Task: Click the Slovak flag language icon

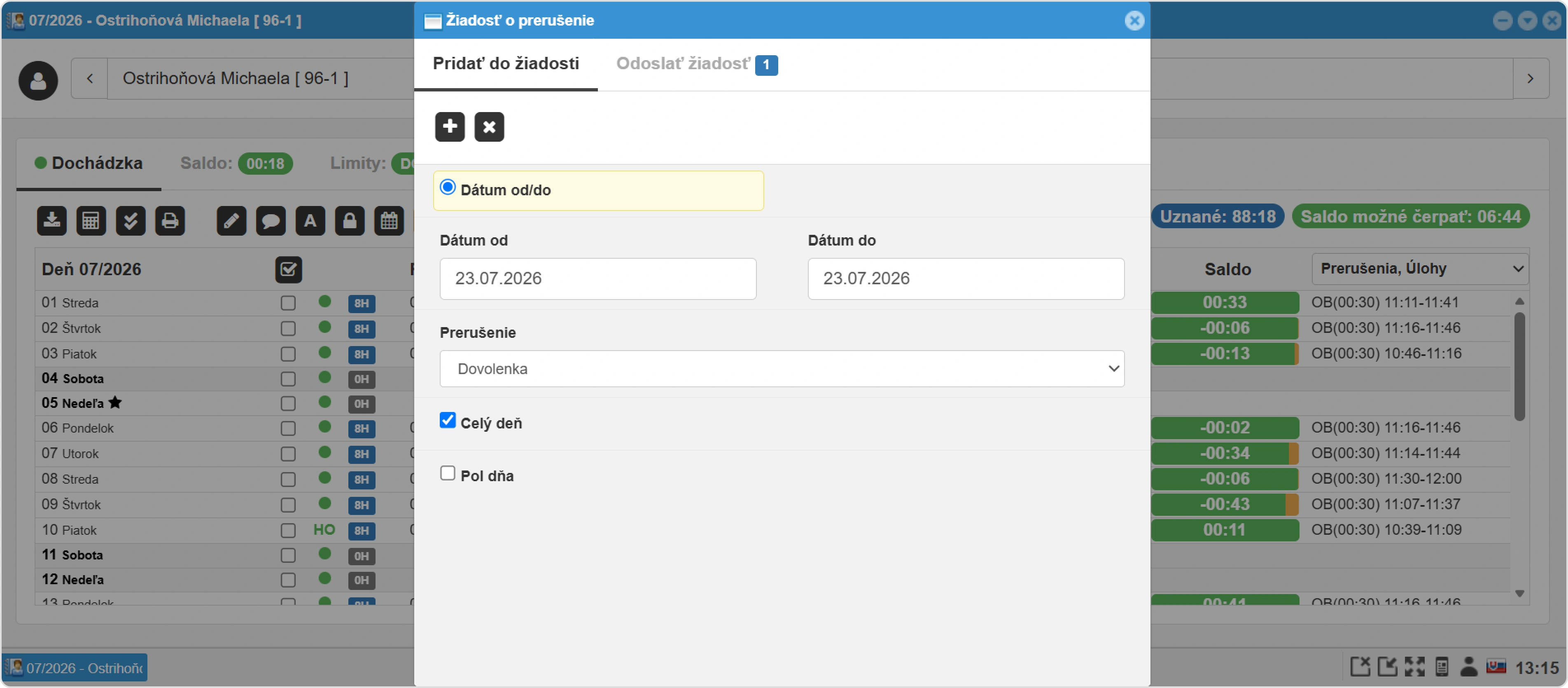Action: tap(1496, 666)
